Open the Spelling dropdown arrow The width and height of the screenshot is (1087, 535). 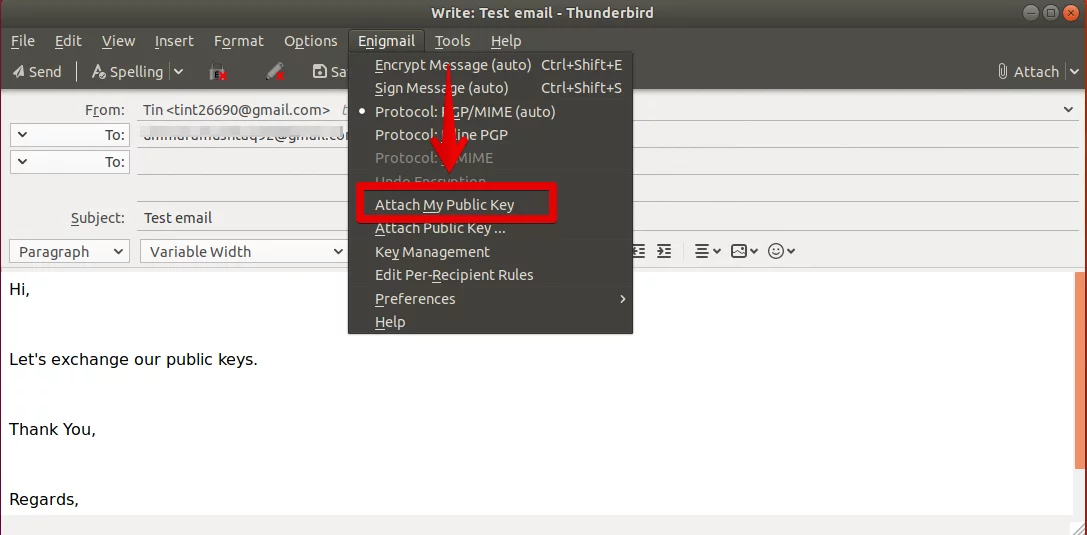tap(178, 71)
